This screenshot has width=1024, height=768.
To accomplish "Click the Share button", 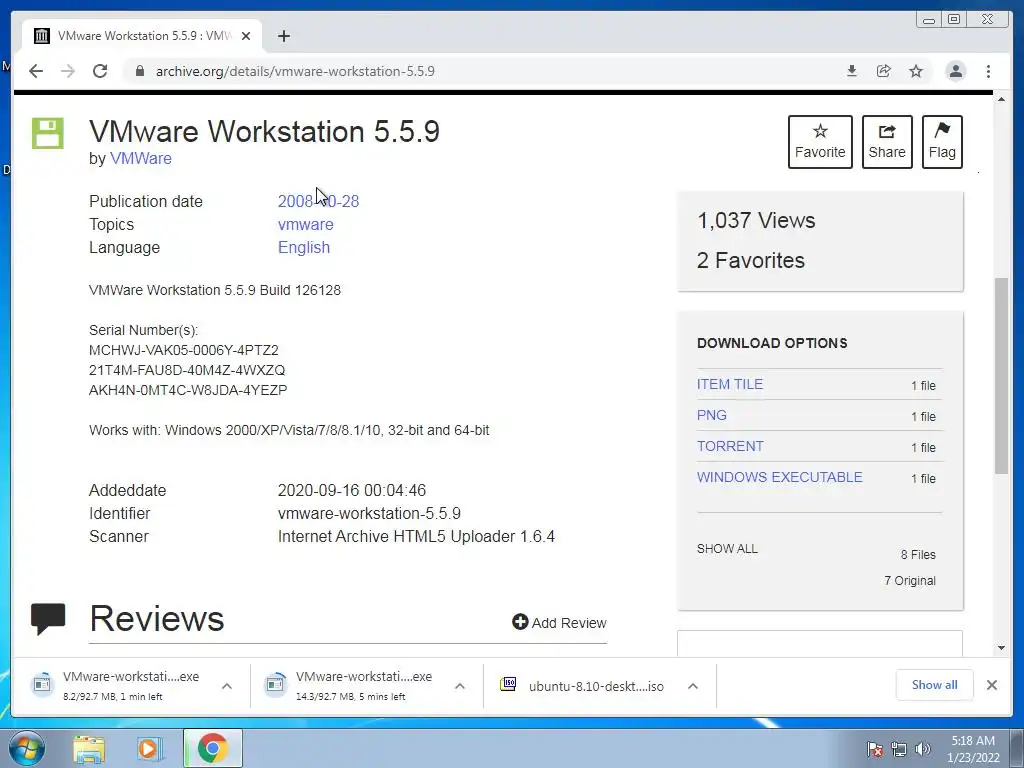I will point(887,142).
